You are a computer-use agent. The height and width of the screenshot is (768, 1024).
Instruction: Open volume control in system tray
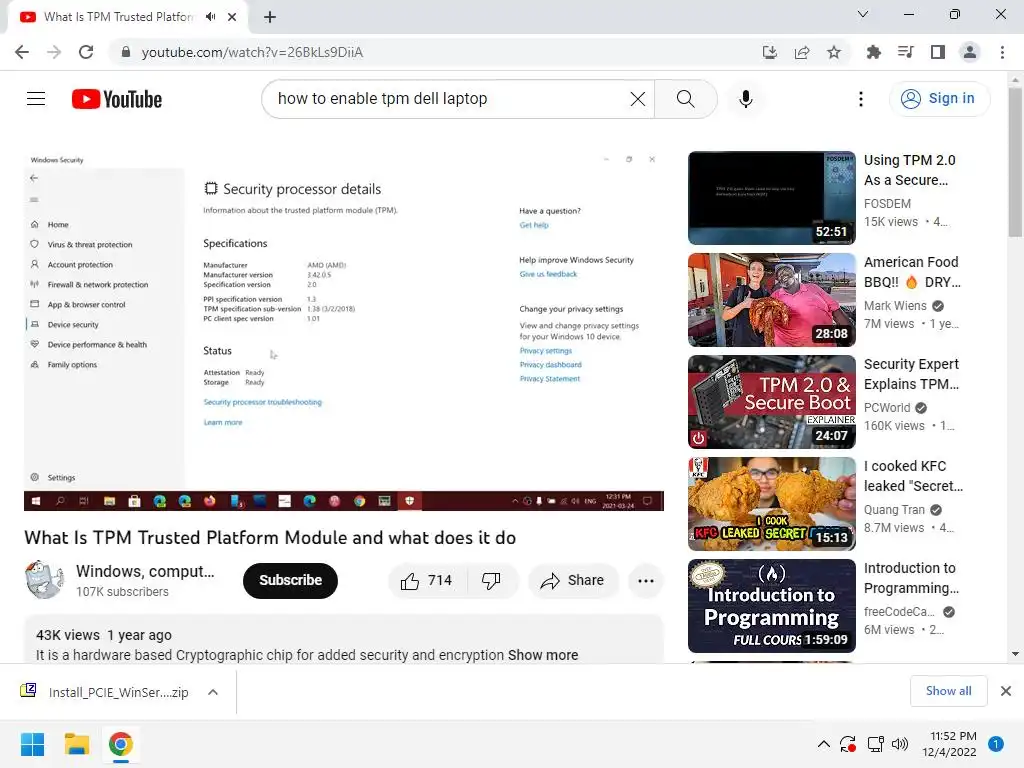click(x=900, y=744)
